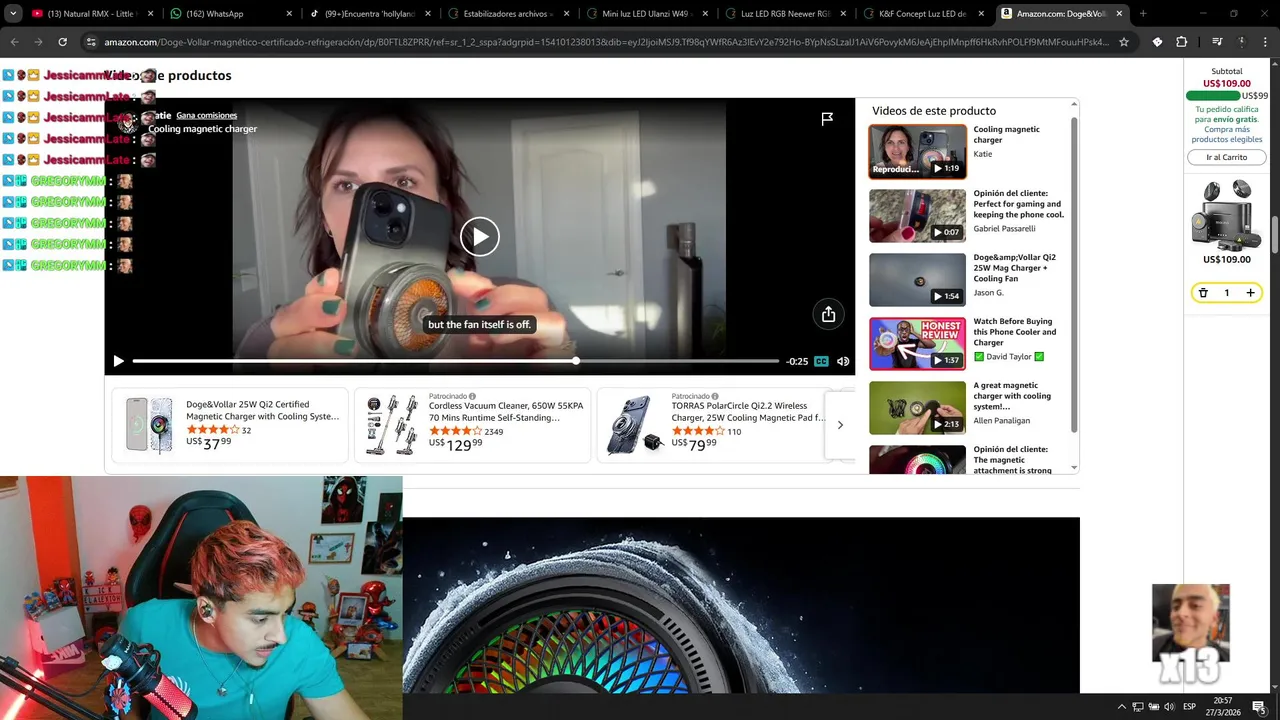Open David Taylor's Honest Review video thumbnail
This screenshot has height=720, width=1280.
917,343
